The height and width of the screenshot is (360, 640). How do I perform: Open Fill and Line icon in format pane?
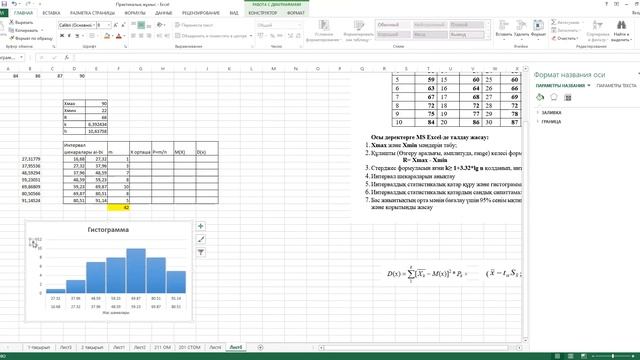540,97
